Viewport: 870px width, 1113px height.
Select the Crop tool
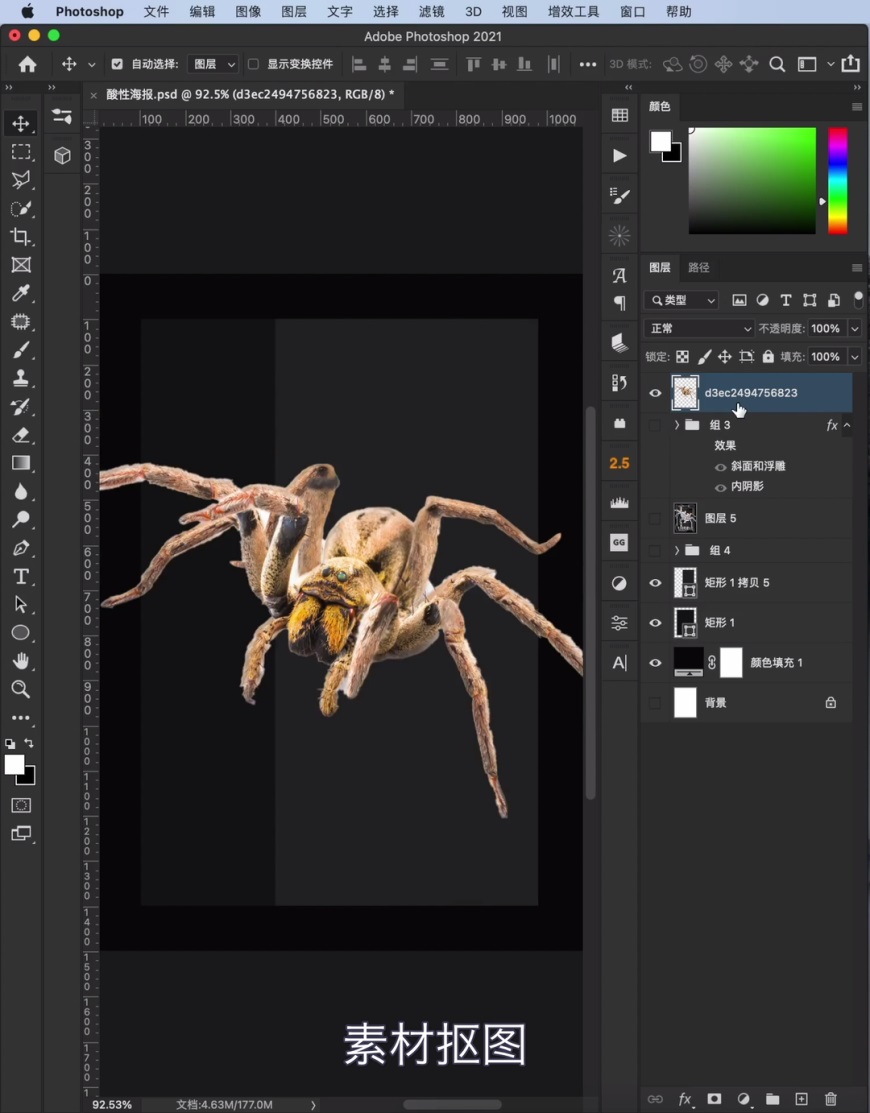[x=21, y=236]
